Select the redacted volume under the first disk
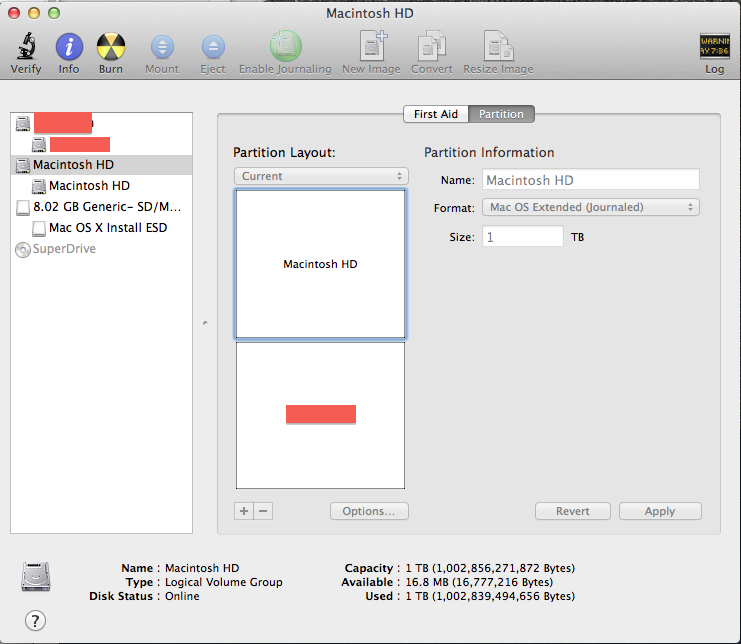741x644 pixels. [x=101, y=144]
